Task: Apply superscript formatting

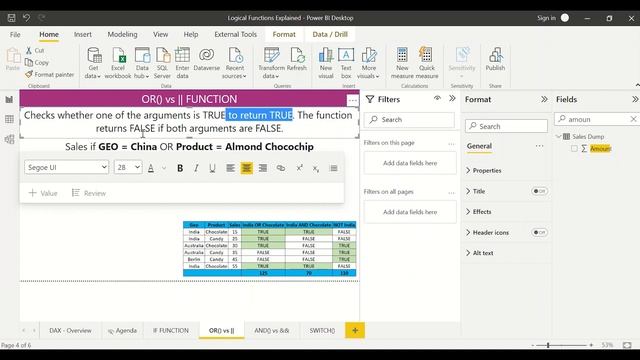Action: pyautogui.click(x=300, y=168)
